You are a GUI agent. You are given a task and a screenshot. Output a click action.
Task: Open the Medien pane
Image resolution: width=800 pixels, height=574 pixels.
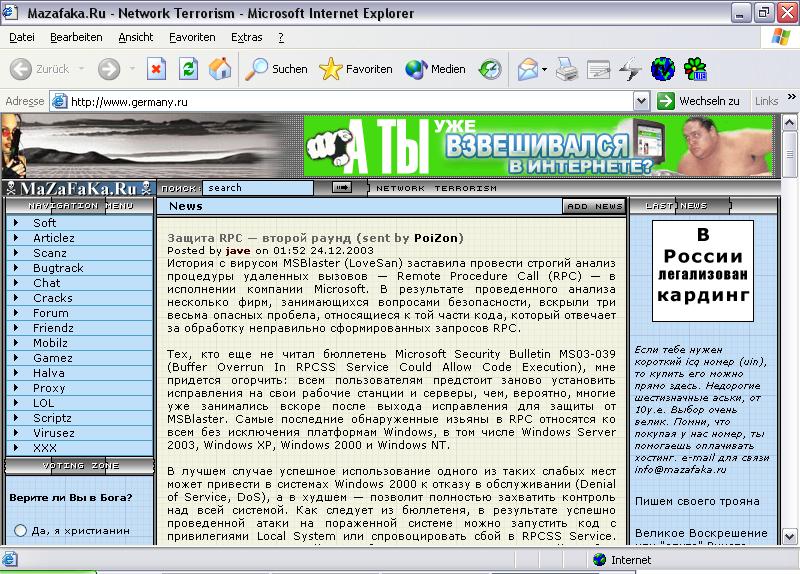[436, 69]
